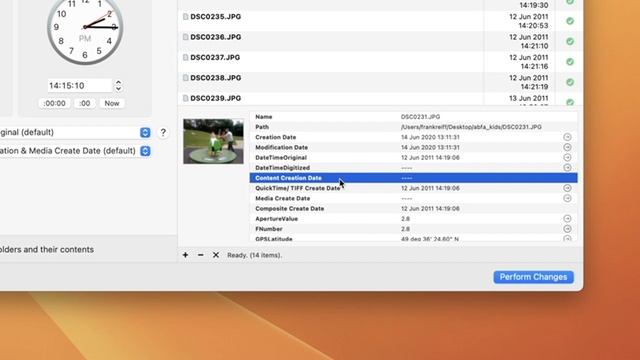Click the arrow icon in the Modification Date row
The height and width of the screenshot is (360, 640).
coord(567,147)
